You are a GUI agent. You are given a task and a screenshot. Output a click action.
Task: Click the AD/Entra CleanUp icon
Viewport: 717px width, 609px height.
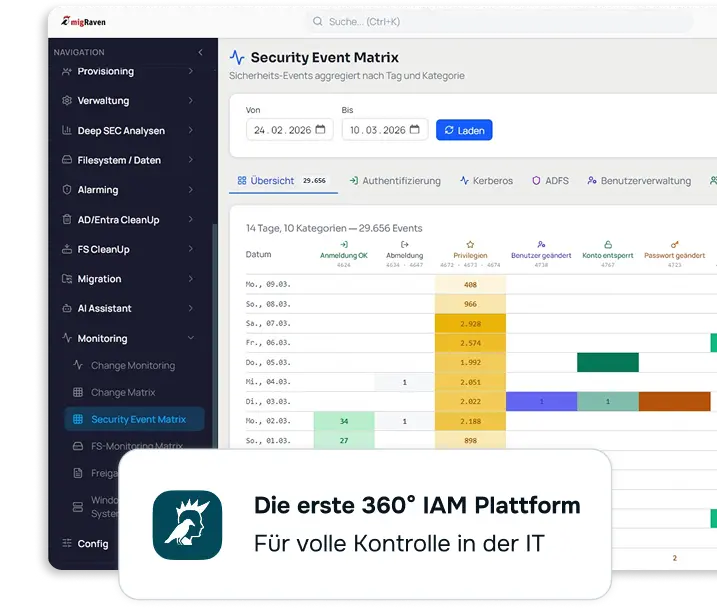[x=67, y=220]
